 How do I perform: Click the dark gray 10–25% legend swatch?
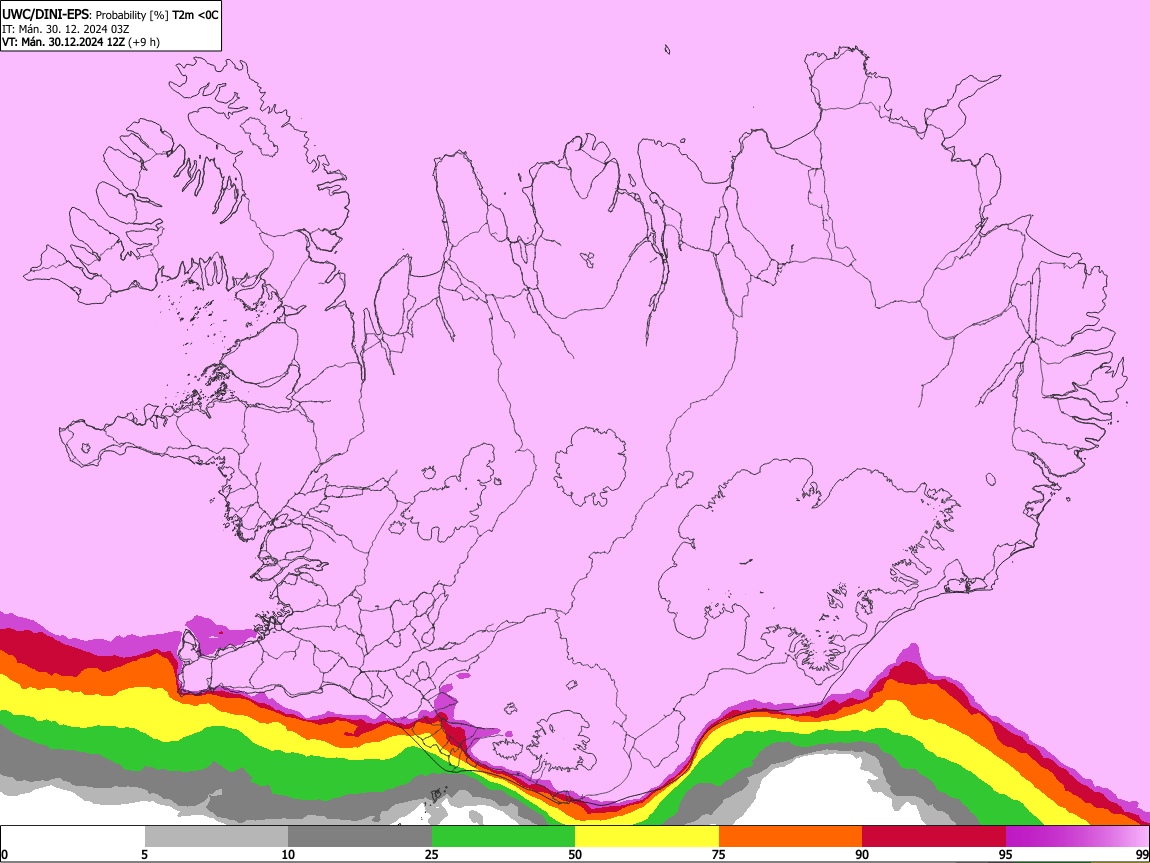(360, 837)
